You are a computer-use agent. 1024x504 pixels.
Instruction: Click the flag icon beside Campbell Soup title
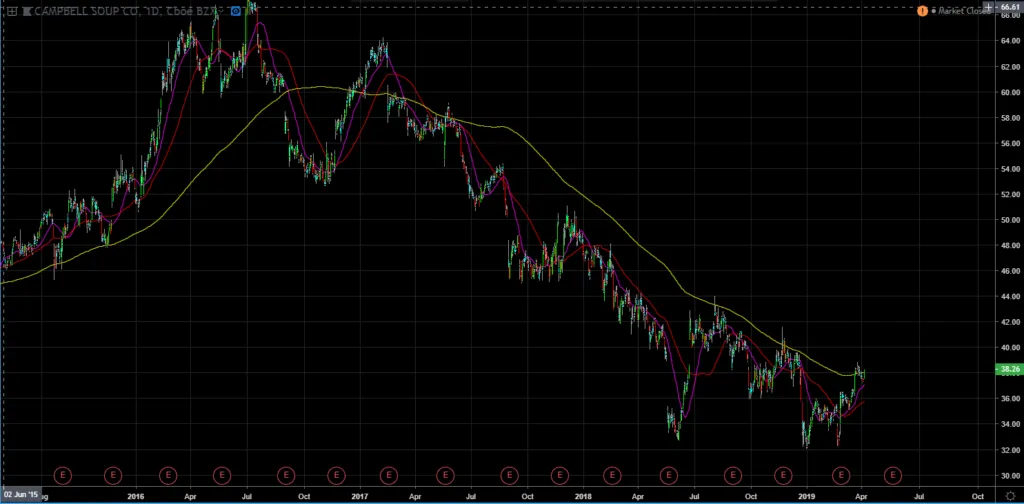point(27,11)
